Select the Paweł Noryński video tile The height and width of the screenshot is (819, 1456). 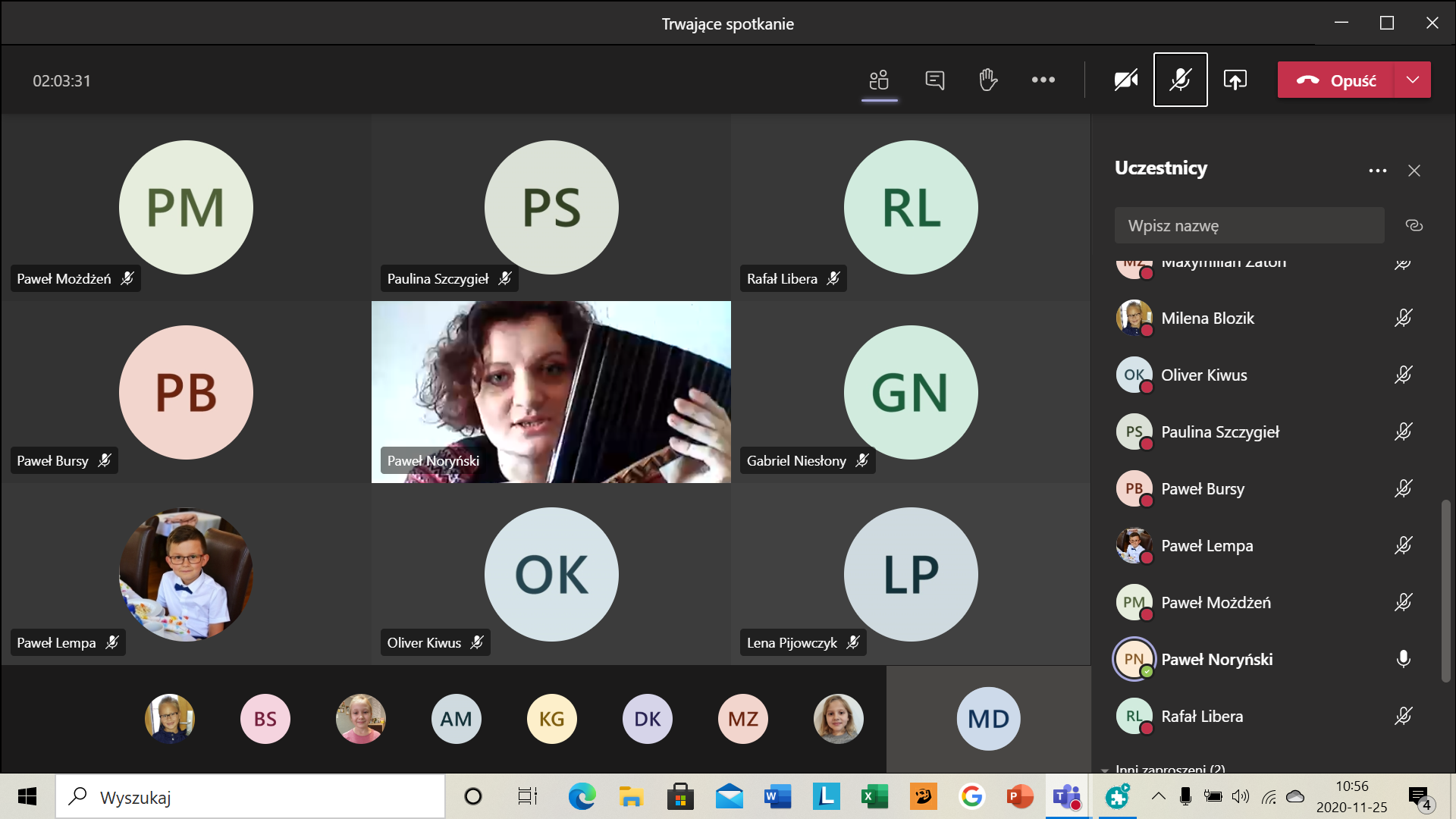(x=551, y=392)
